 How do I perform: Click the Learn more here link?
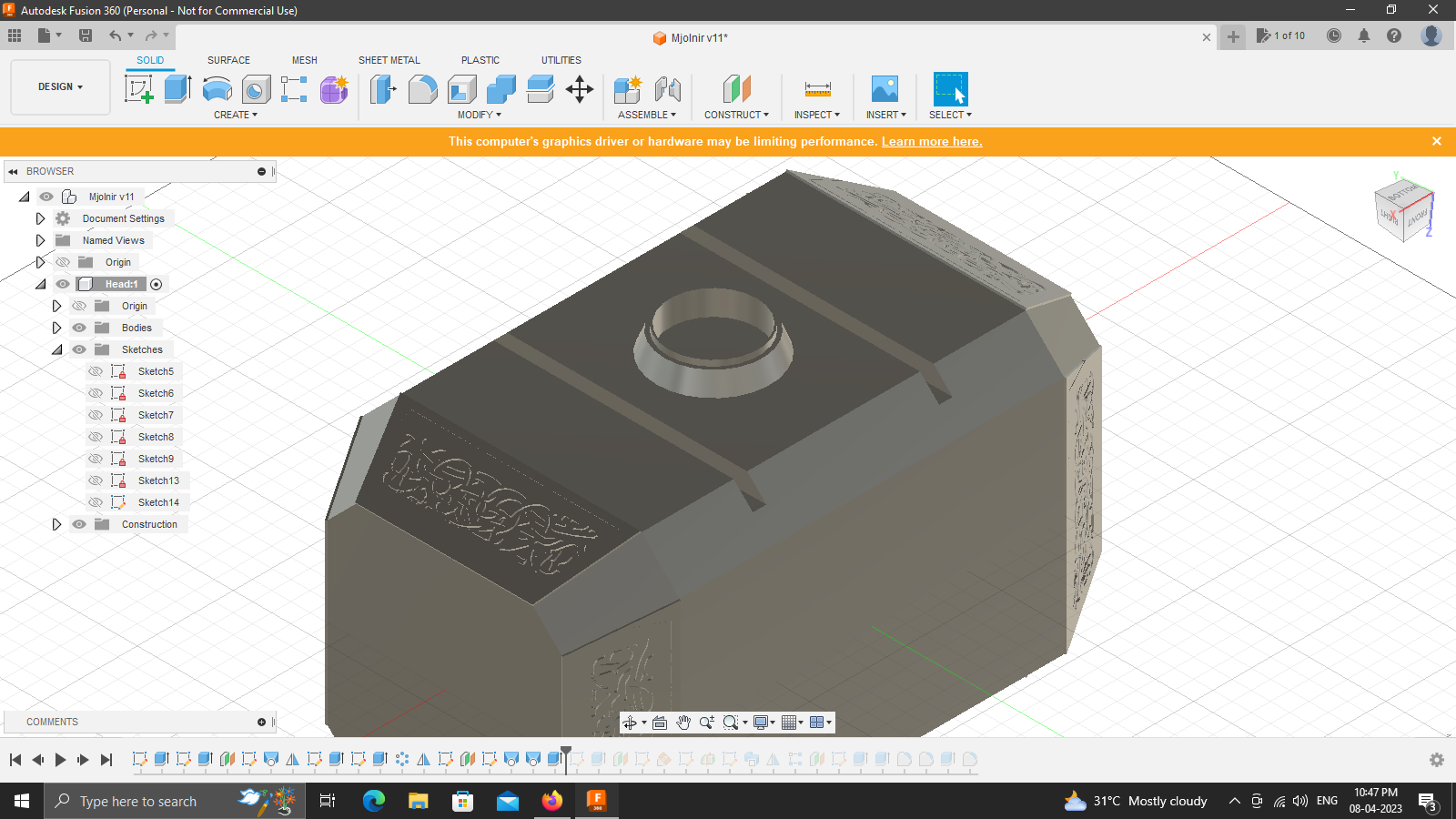[932, 141]
